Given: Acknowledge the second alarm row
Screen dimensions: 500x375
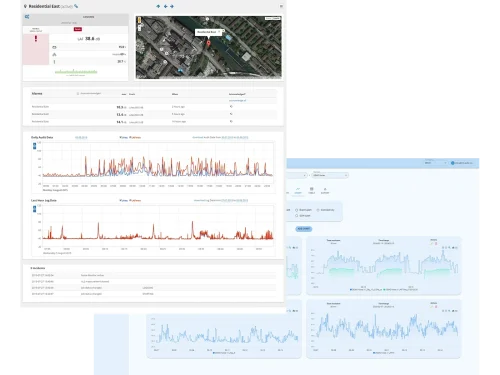Looking at the screenshot, I should tap(231, 114).
